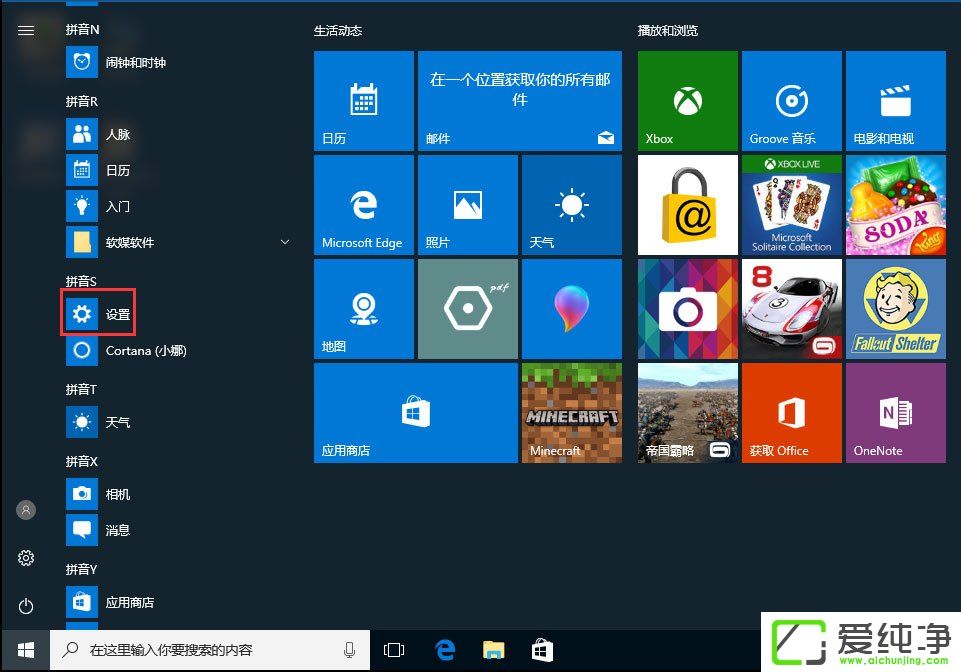This screenshot has width=961, height=672.
Task: Launch Minecraft from the Start tiles
Action: (571, 412)
